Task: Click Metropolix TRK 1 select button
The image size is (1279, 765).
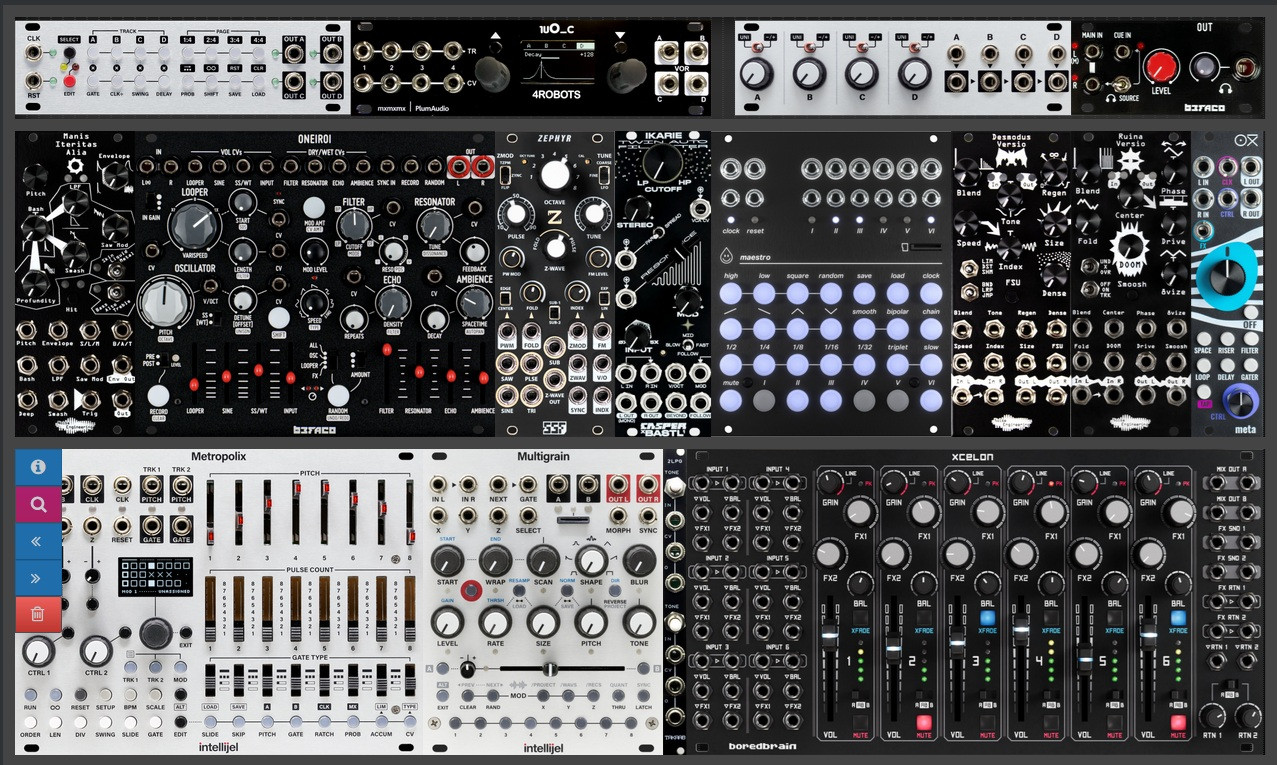Action: click(x=130, y=667)
